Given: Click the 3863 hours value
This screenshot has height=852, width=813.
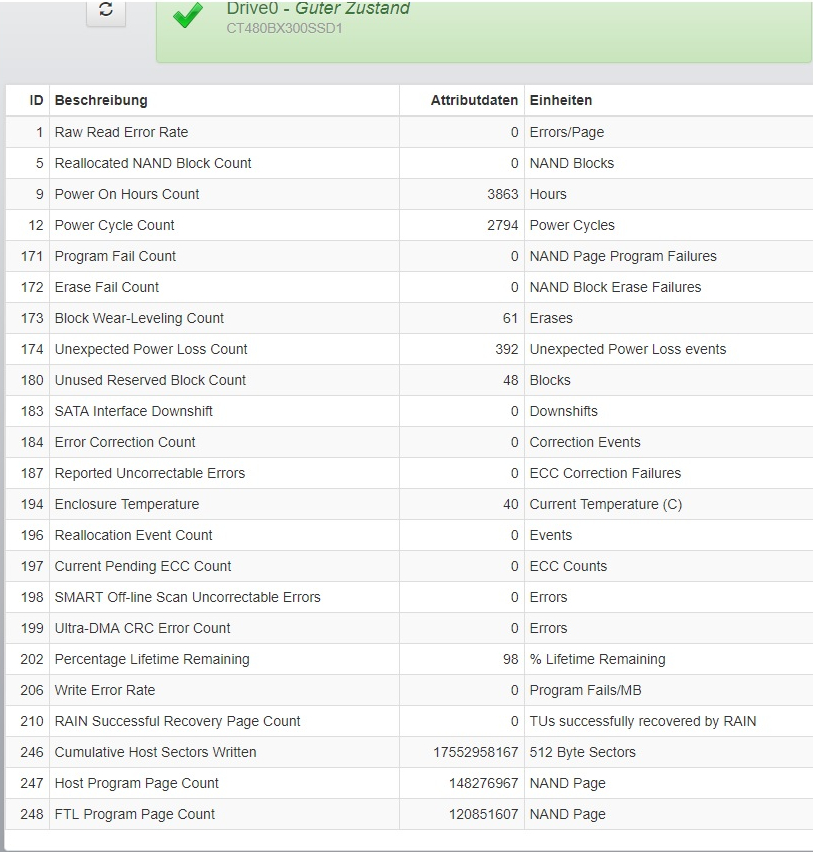Looking at the screenshot, I should point(503,194).
